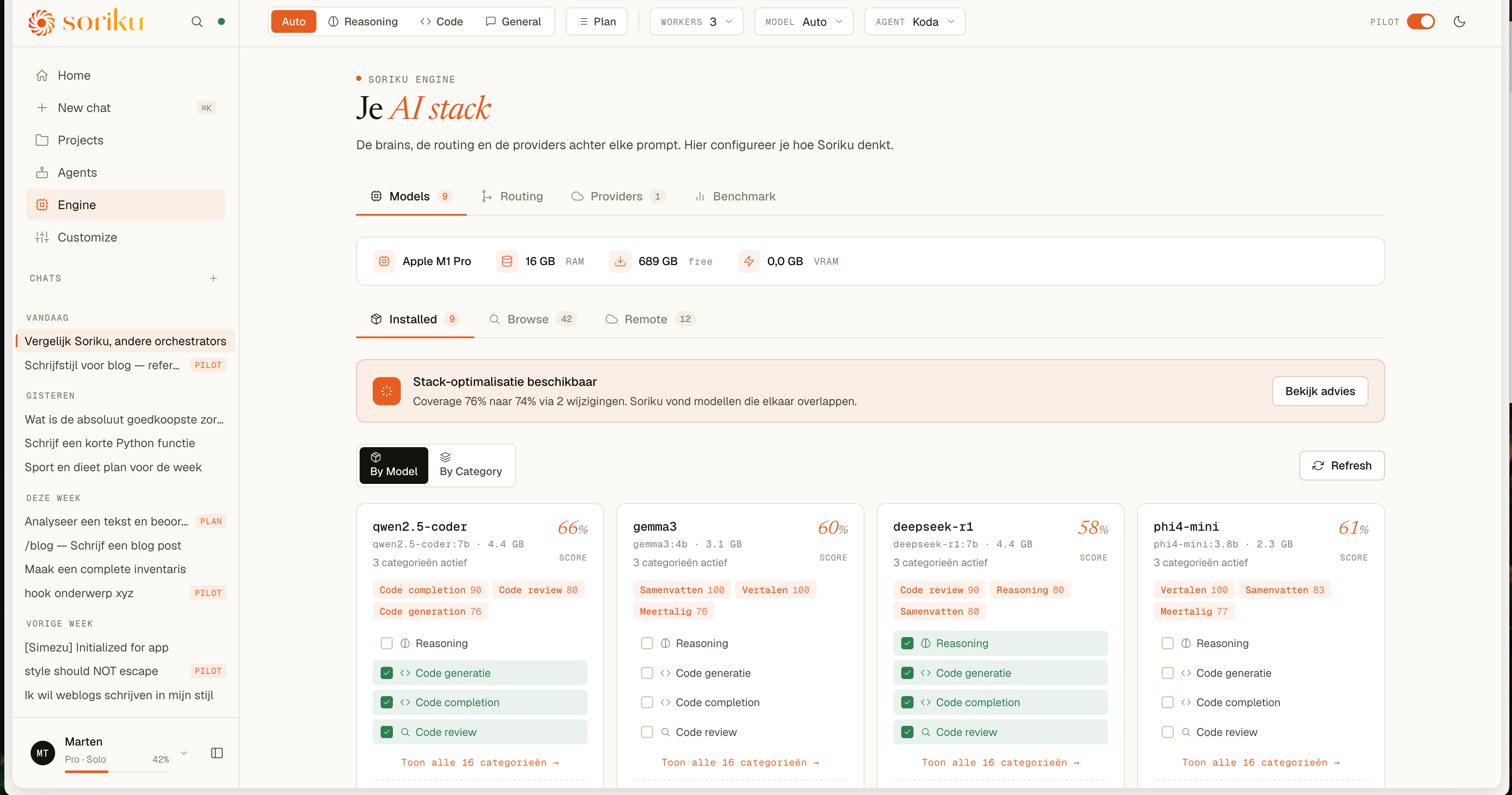
Task: Expand all 16 categories for qwen2.5-coder
Action: (x=479, y=762)
